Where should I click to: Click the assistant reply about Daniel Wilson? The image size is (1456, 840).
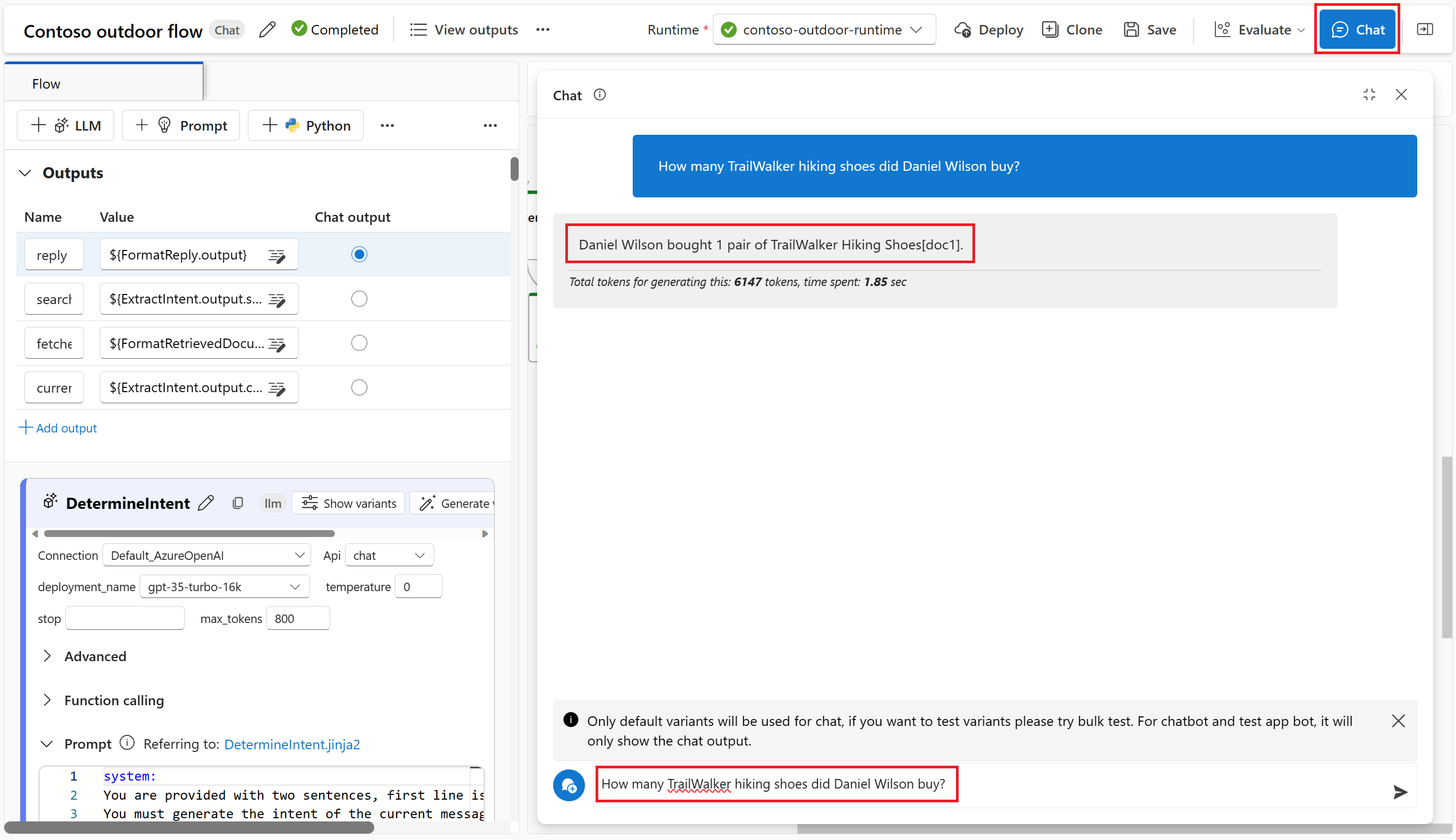(x=770, y=245)
